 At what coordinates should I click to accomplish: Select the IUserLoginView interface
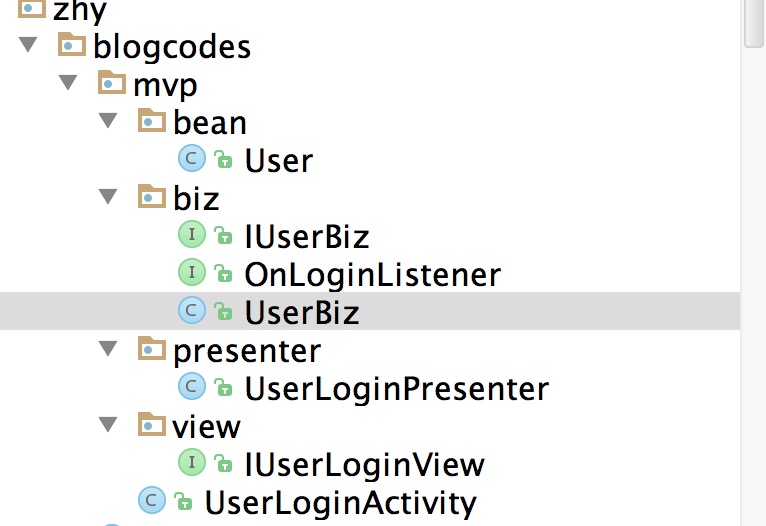(364, 465)
